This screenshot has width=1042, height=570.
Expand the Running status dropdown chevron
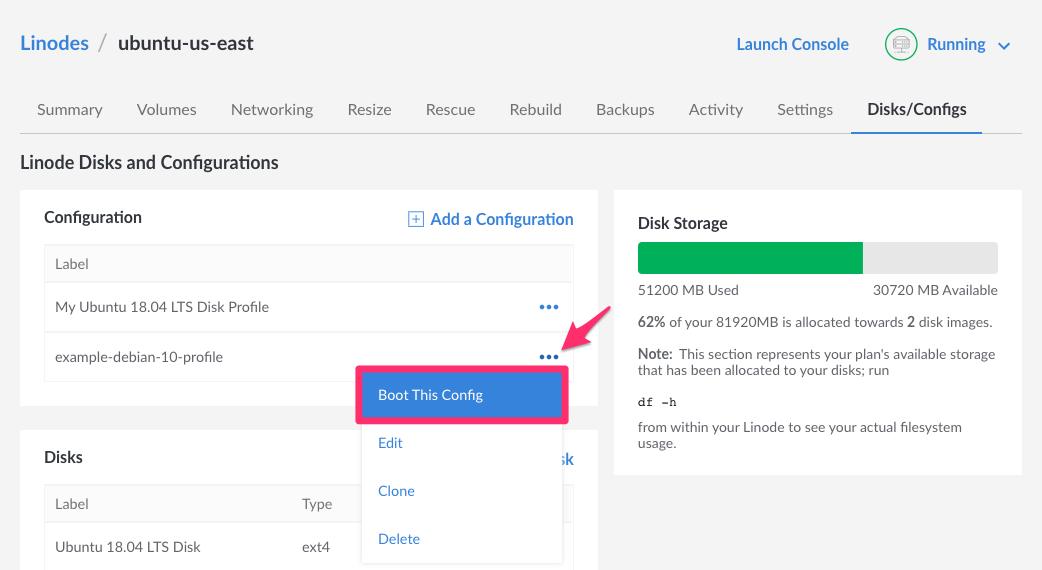click(x=1005, y=46)
